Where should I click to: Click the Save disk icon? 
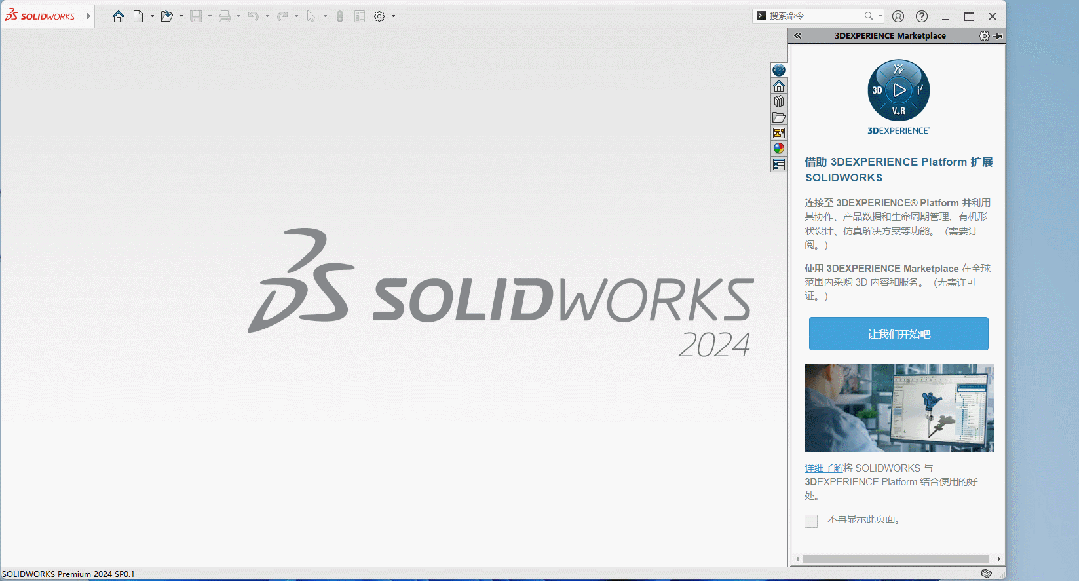coord(196,16)
